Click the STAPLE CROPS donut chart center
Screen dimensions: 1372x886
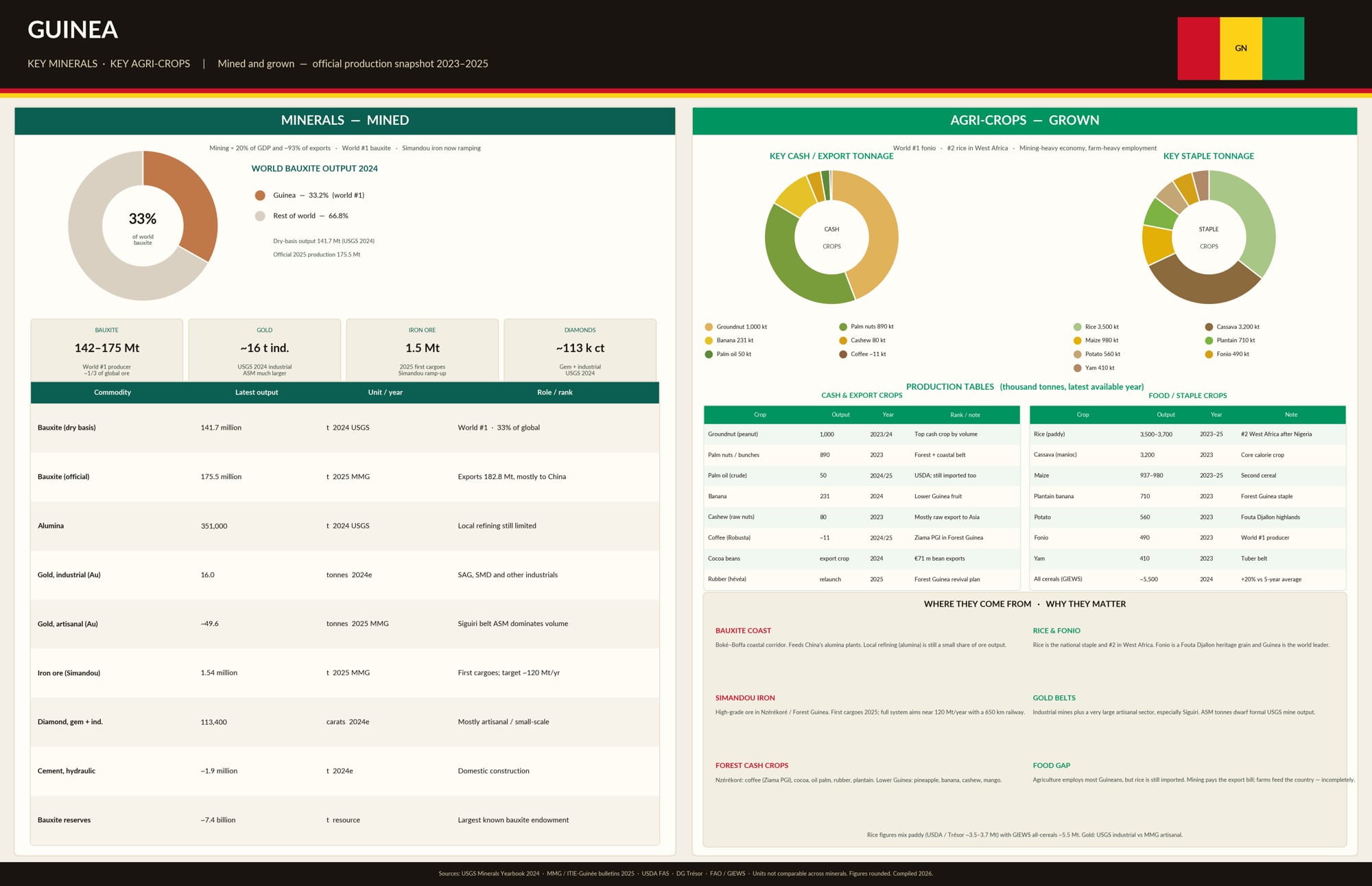(1209, 237)
